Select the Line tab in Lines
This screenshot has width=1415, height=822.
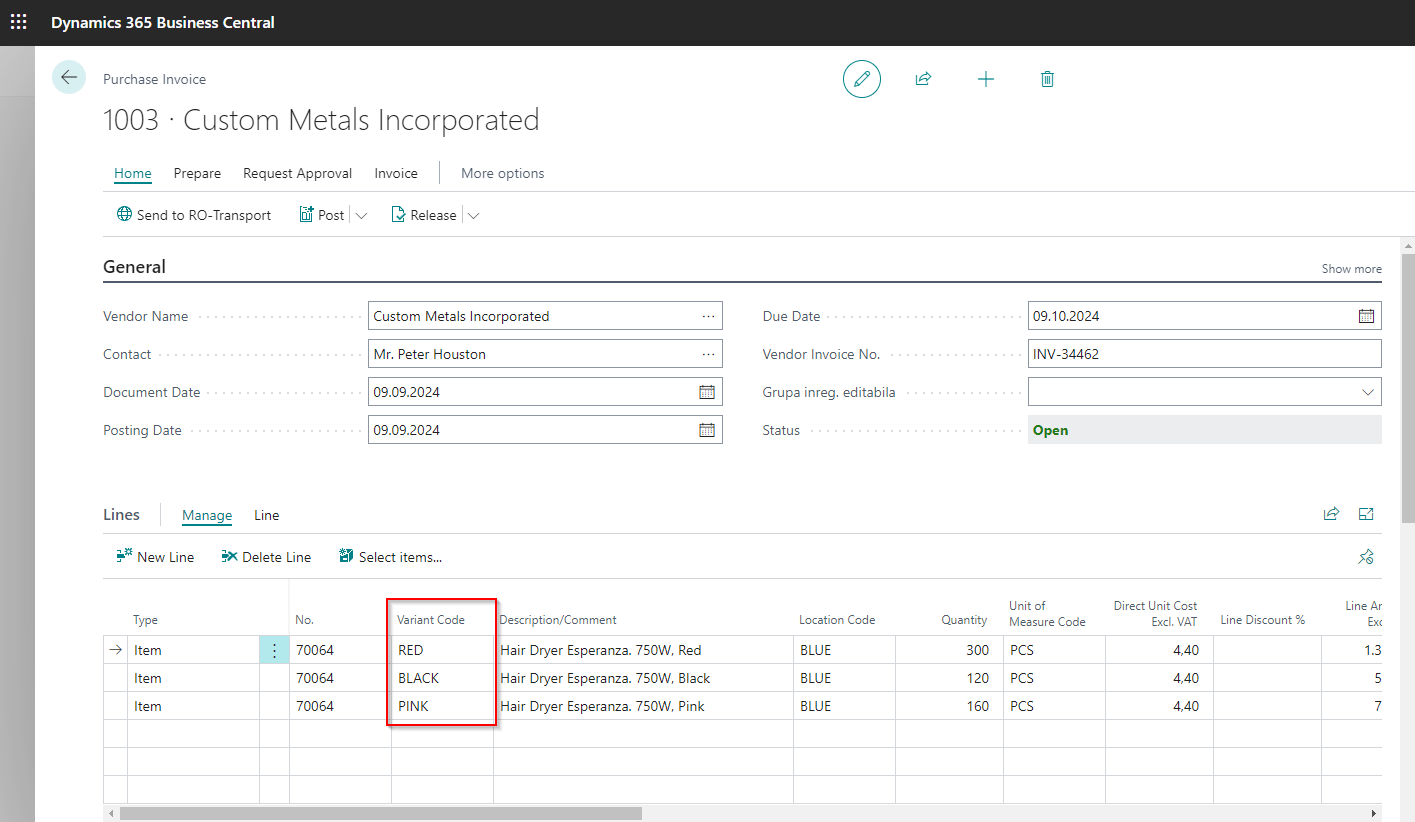tap(266, 515)
